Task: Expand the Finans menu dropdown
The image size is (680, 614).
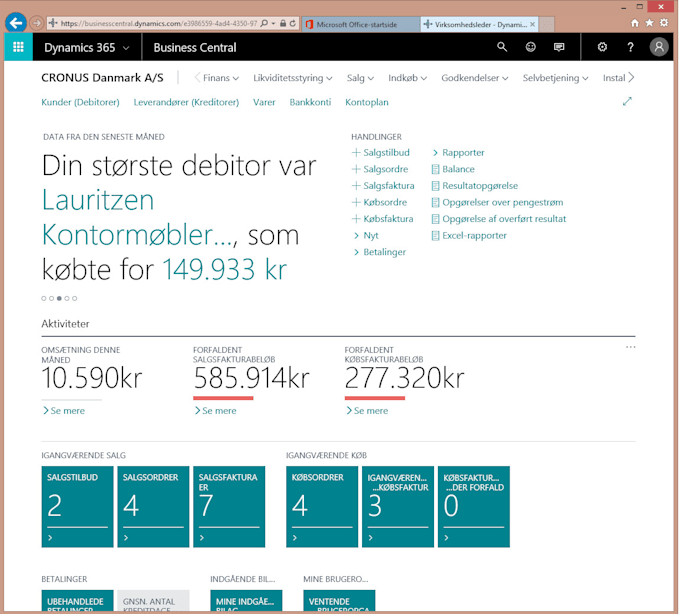Action: pyautogui.click(x=220, y=77)
